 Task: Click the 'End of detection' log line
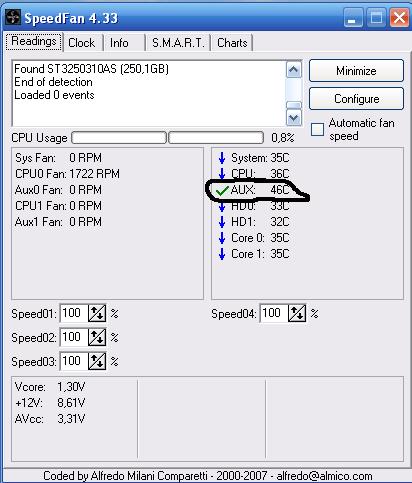(53, 82)
